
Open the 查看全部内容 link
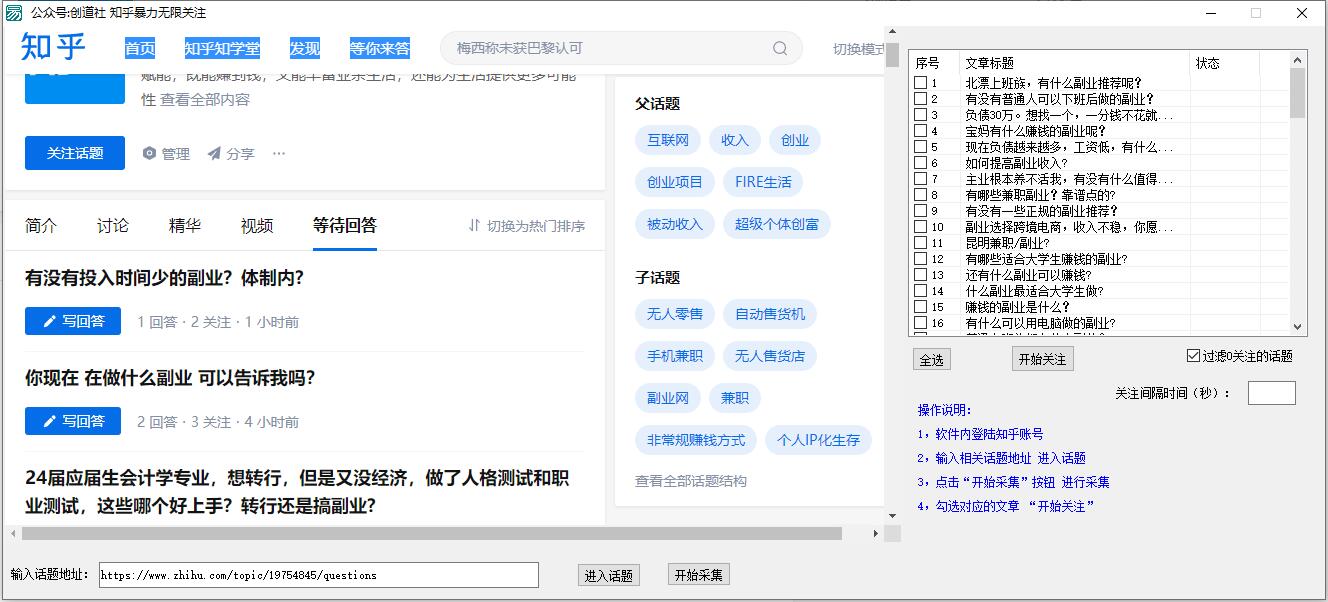[205, 99]
